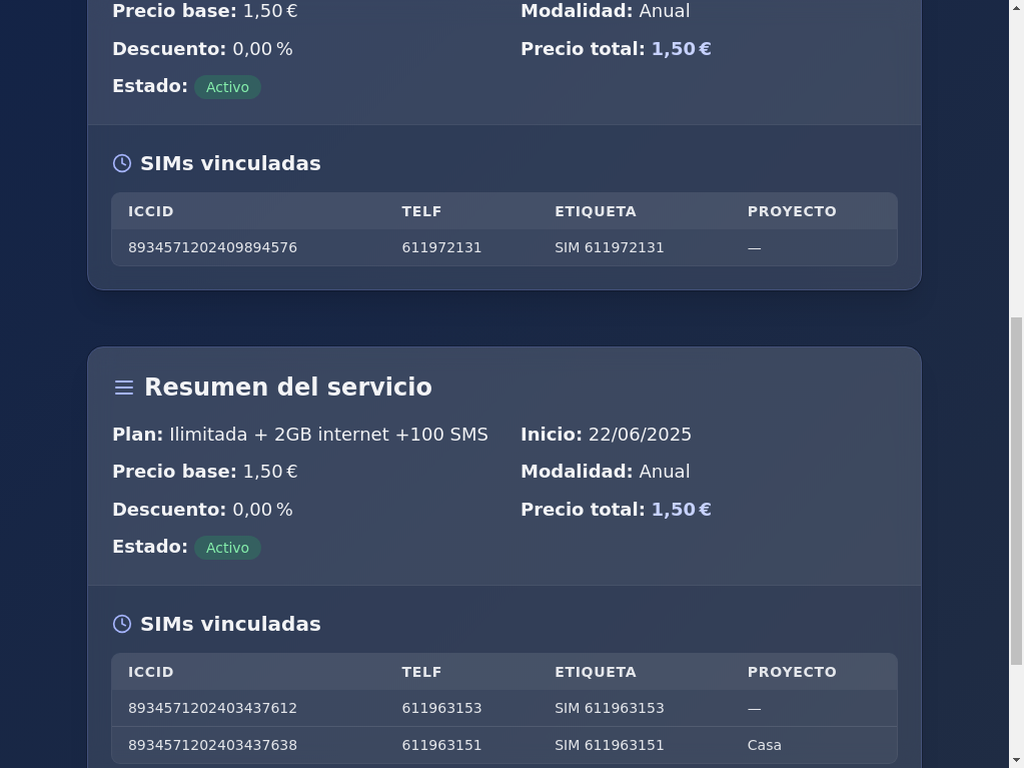Click the Resumen del servicio heading

[x=288, y=387]
